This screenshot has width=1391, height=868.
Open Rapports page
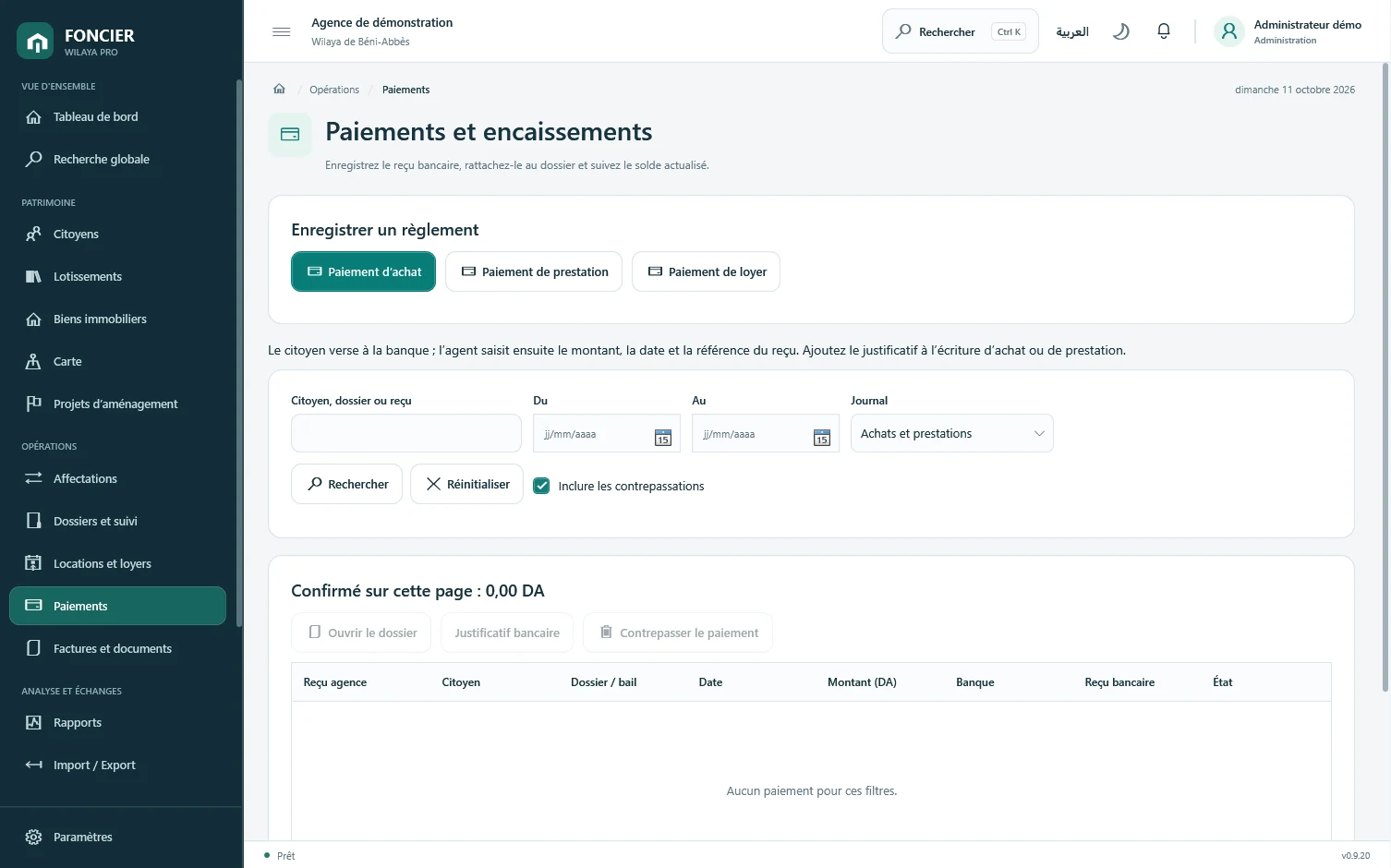tap(117, 723)
